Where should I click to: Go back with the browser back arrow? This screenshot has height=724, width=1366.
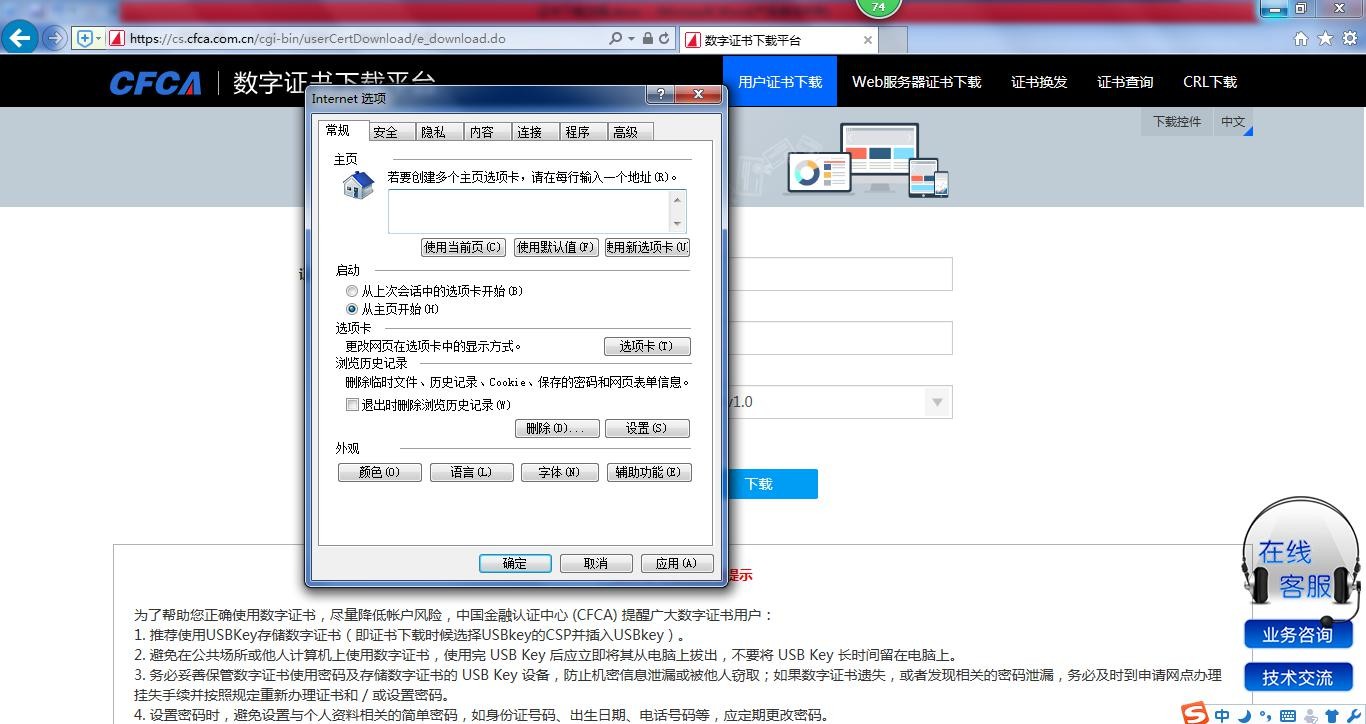point(20,39)
